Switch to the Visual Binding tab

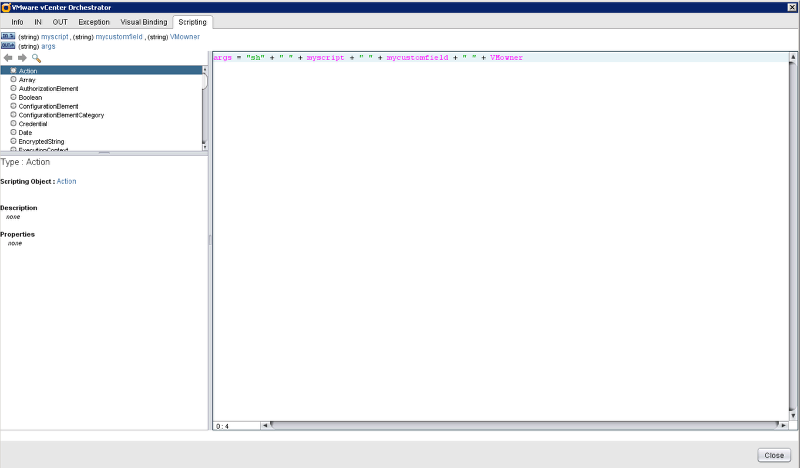(144, 21)
